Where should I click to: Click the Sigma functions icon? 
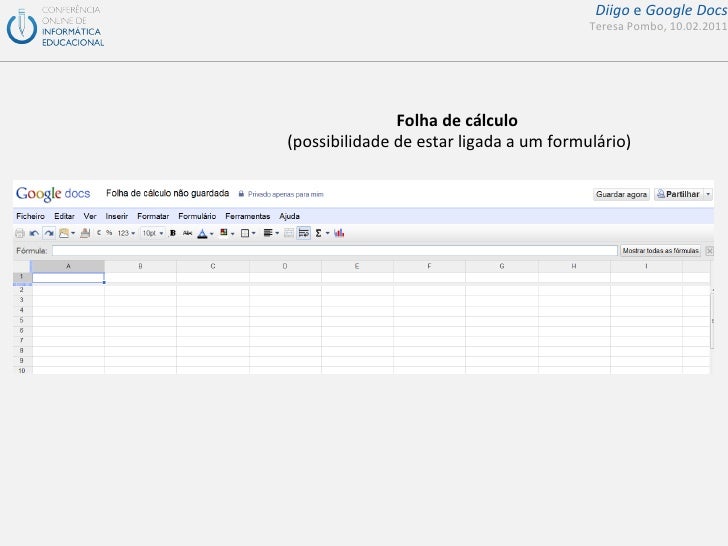pyautogui.click(x=318, y=233)
